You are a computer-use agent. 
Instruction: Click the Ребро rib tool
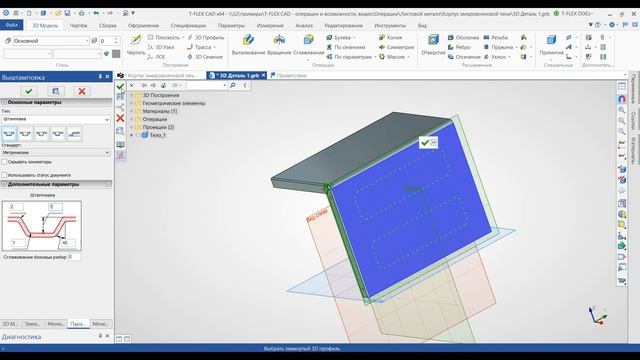point(459,47)
